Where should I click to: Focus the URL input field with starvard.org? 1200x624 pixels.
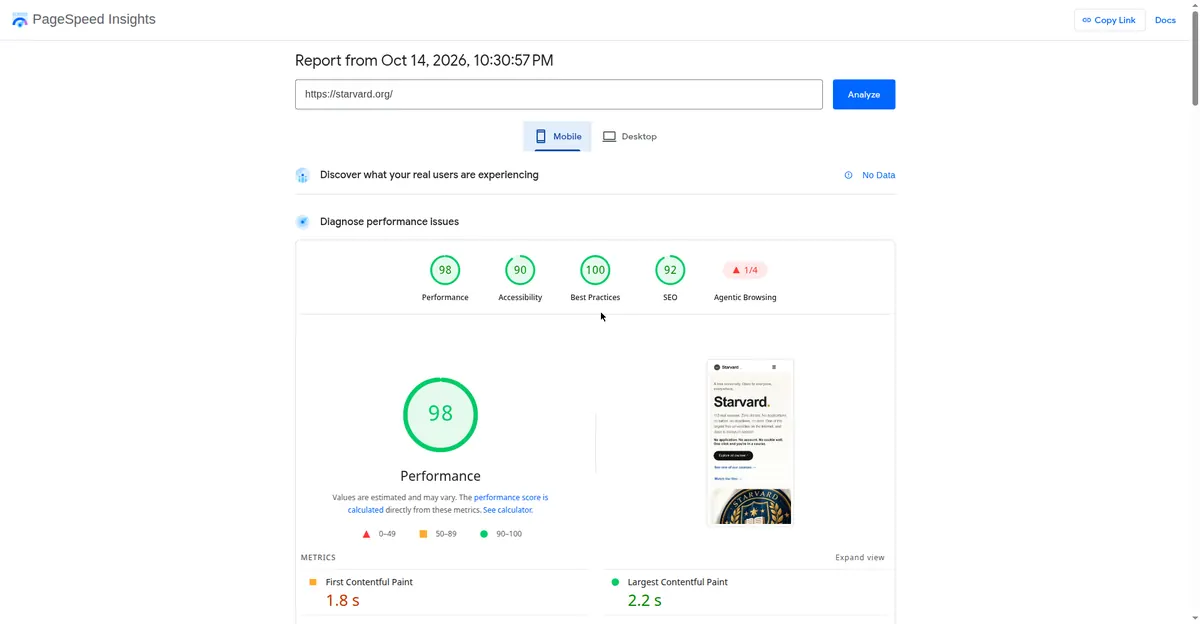tap(559, 94)
